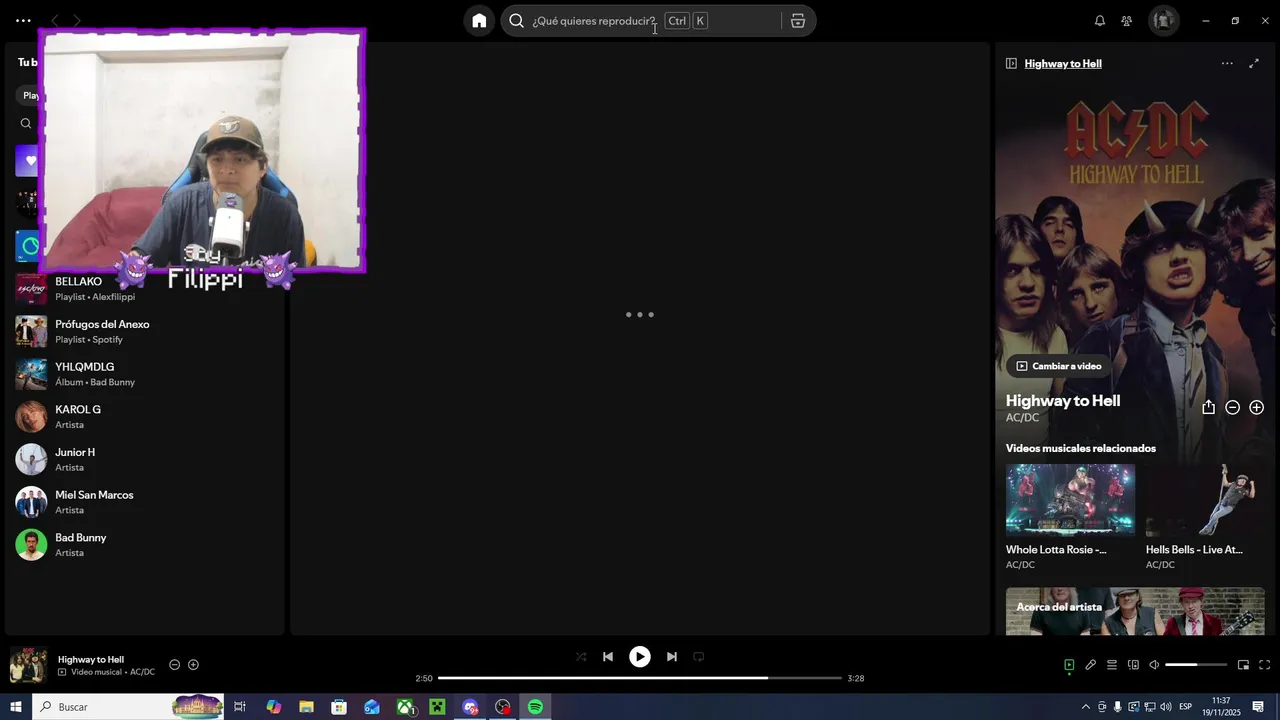This screenshot has height=720, width=1280.
Task: Skip to the next track
Action: click(672, 657)
